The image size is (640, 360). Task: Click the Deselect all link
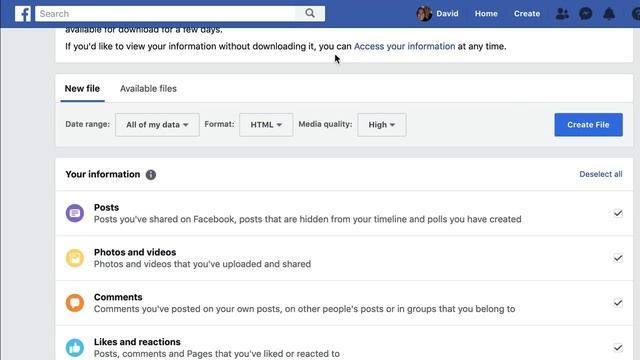coord(600,174)
